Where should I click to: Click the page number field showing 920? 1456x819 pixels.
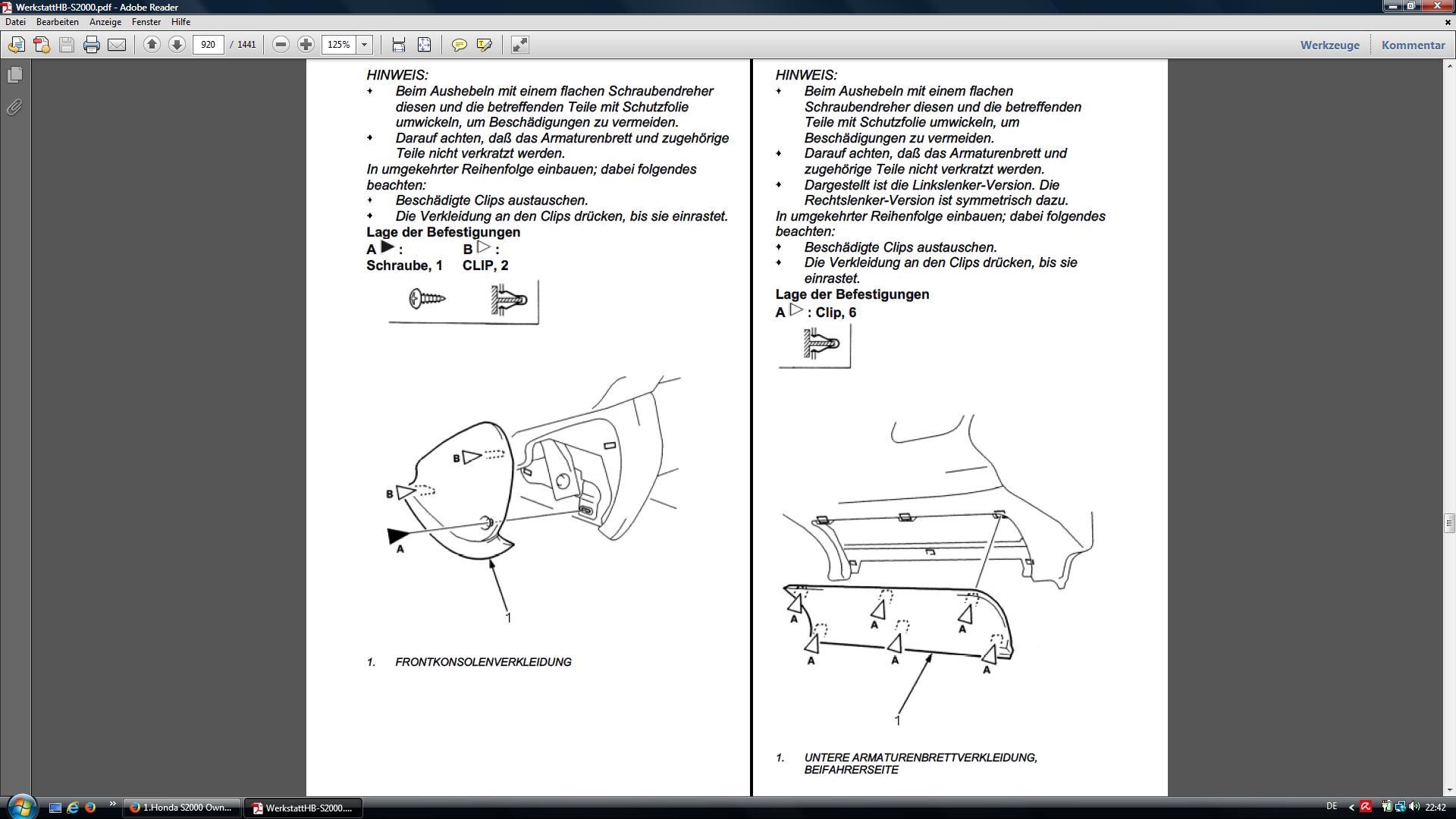(209, 45)
